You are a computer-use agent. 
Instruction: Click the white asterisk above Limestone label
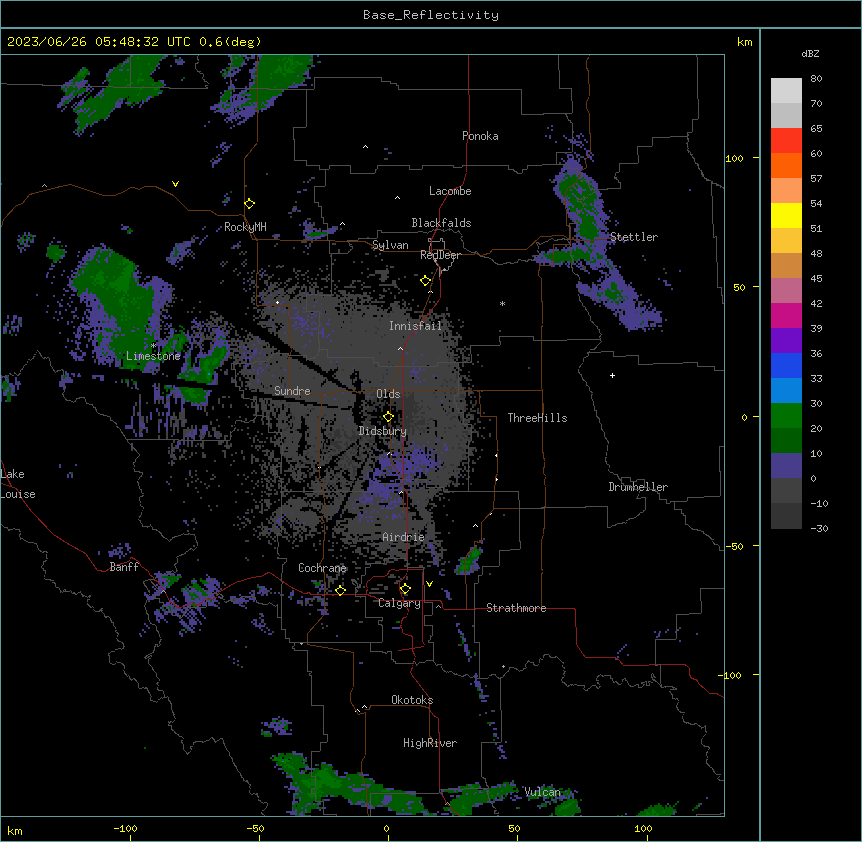[x=154, y=345]
